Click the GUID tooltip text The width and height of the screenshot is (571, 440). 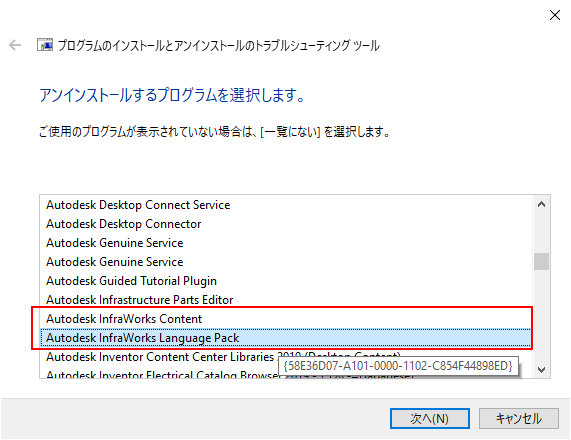point(398,366)
